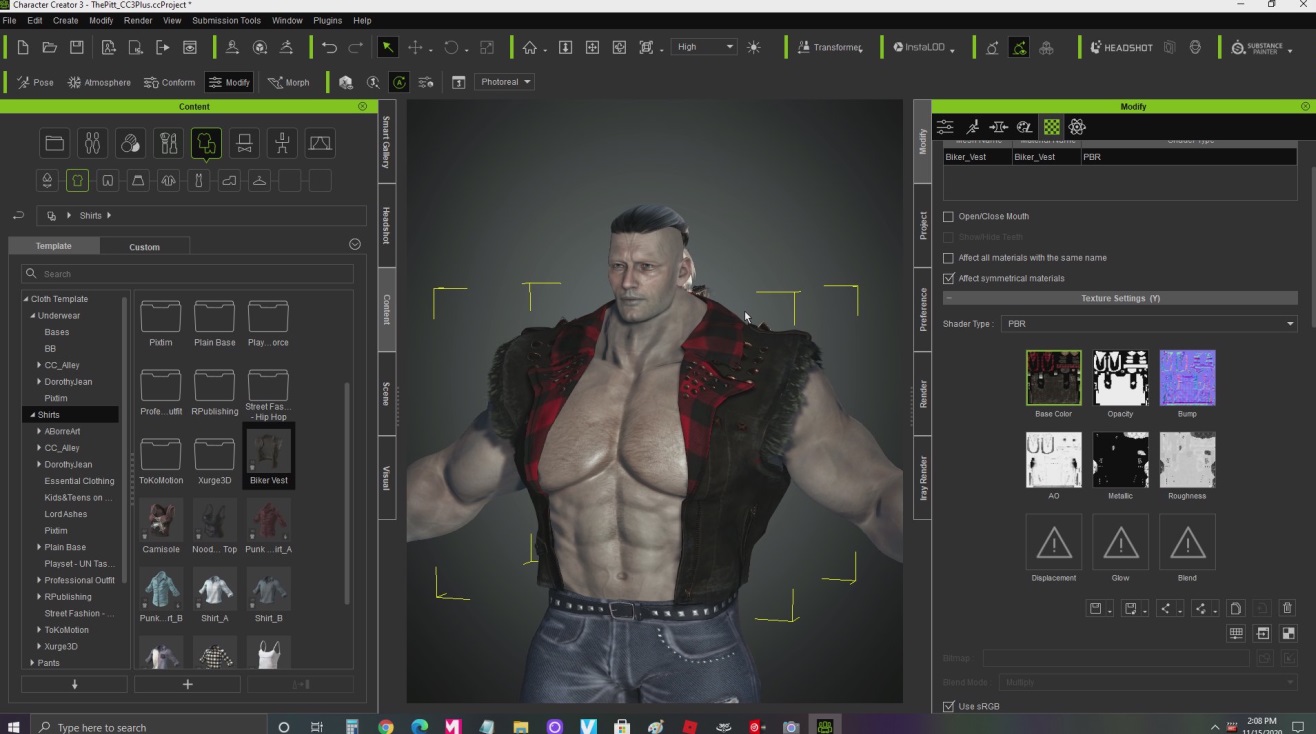Open the Substance Painter dropdown

1262,48
